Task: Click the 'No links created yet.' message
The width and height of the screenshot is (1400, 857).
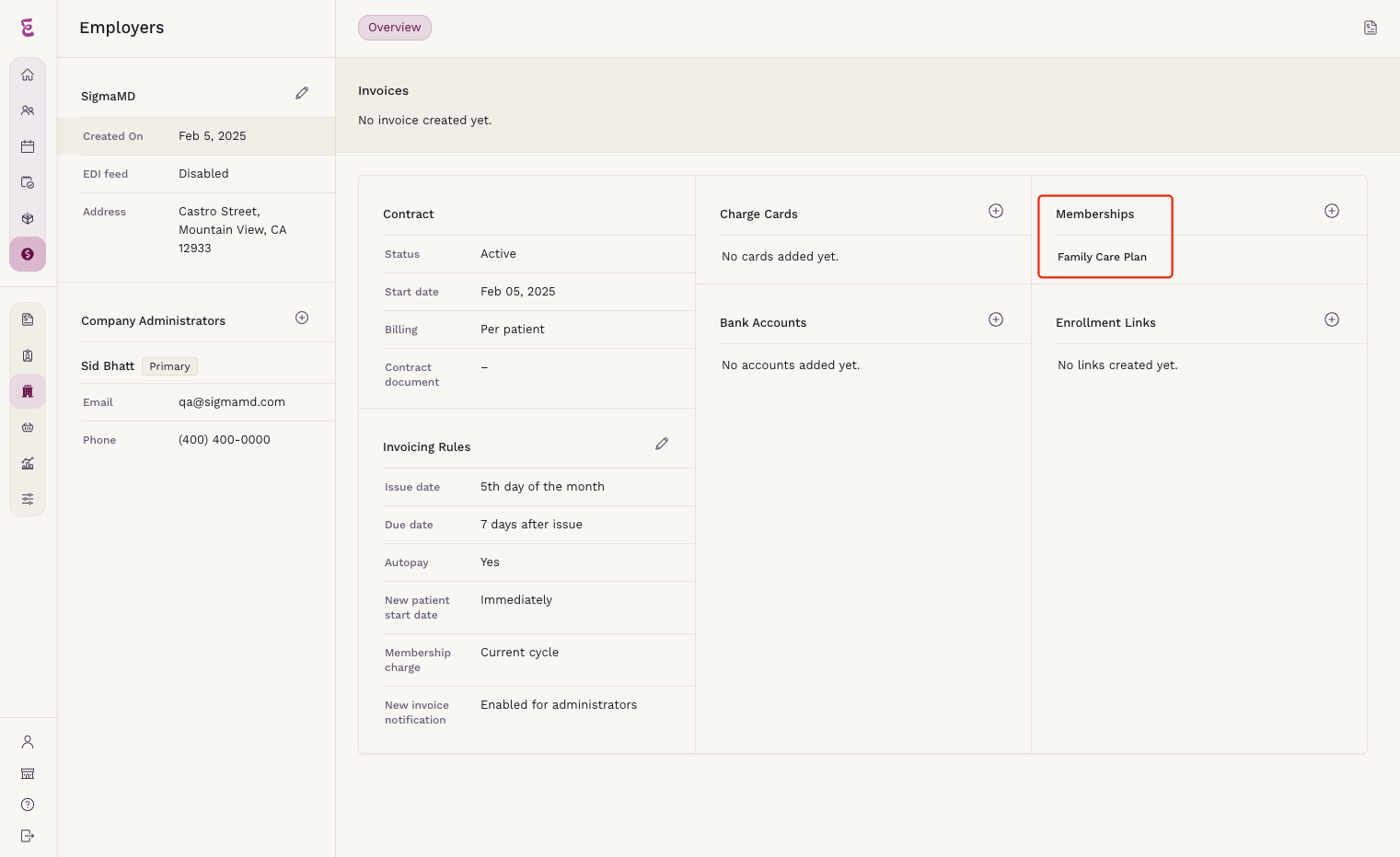Action: click(x=1117, y=365)
